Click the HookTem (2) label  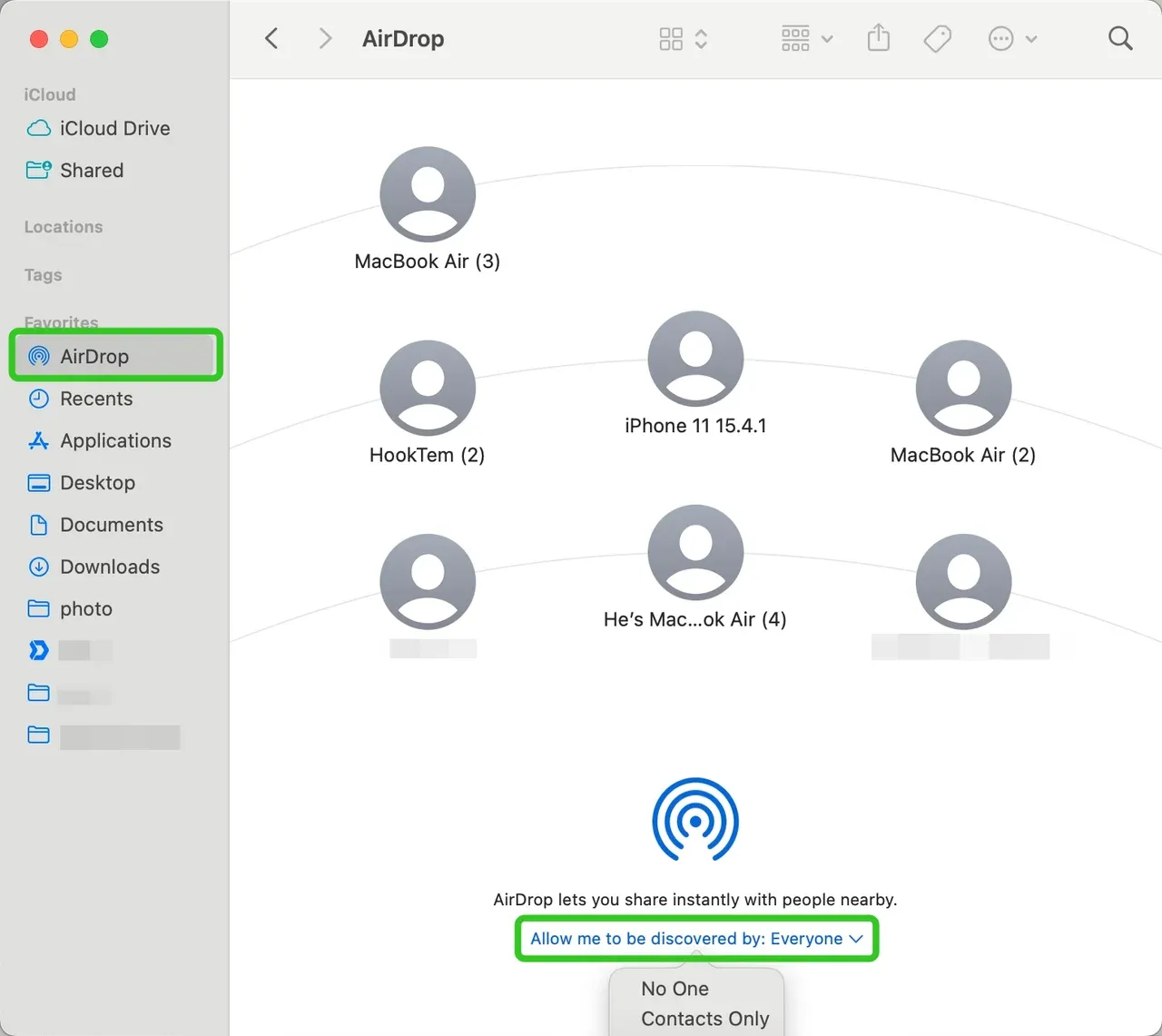pos(428,455)
